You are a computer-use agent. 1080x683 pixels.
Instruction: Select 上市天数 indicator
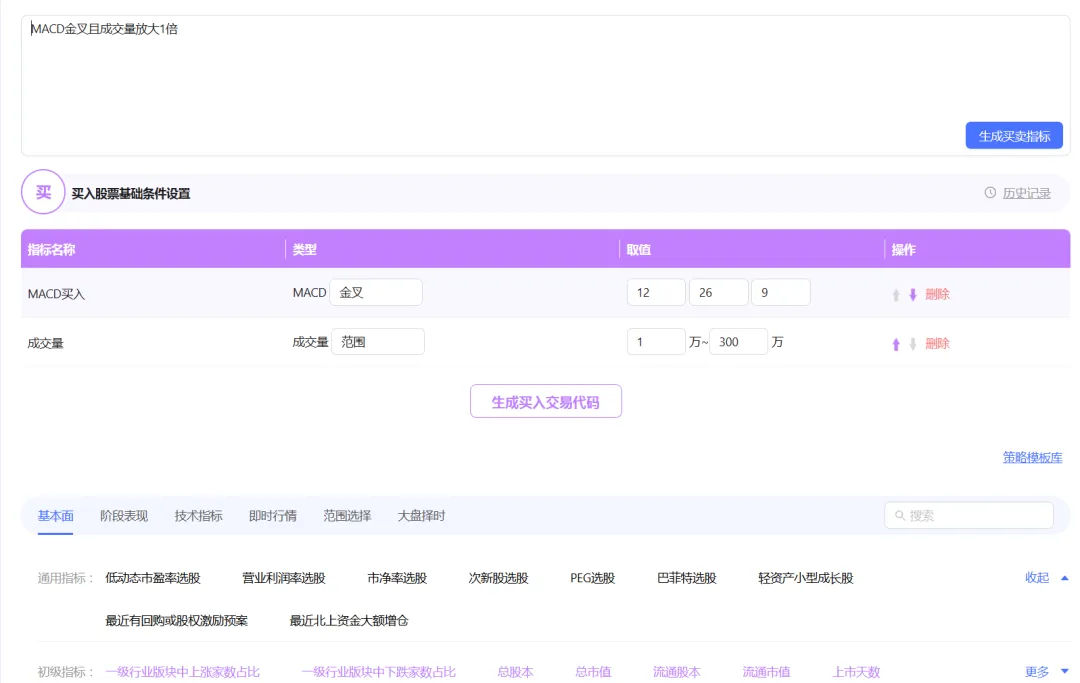pyautogui.click(x=856, y=672)
